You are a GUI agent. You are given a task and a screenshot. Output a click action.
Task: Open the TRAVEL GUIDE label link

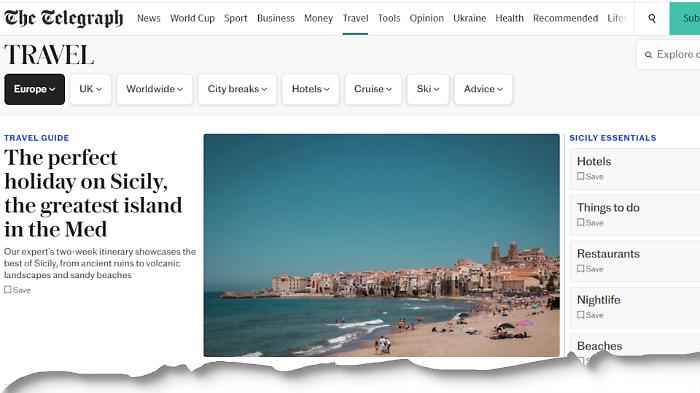point(37,138)
